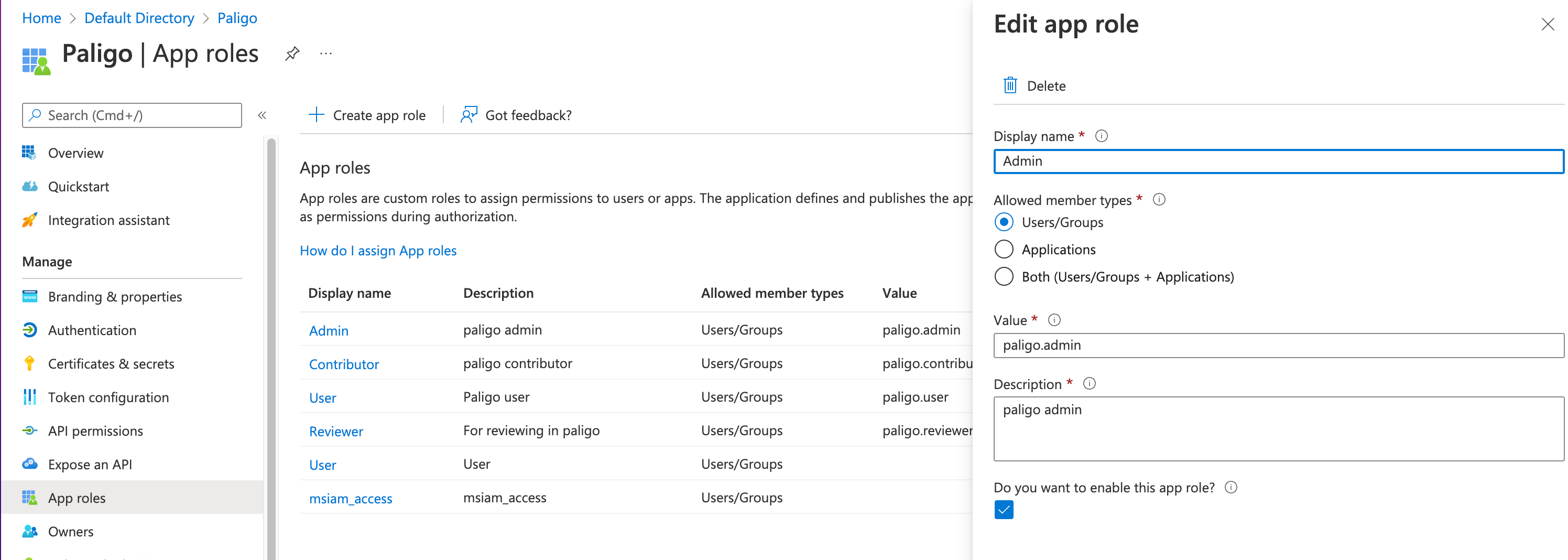Click the Got feedback person icon
Viewport: 1568px width, 560px height.
tap(468, 115)
